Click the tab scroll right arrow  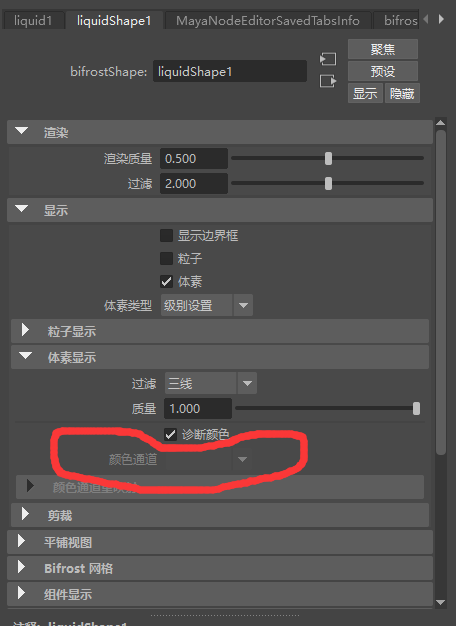[x=441, y=19]
